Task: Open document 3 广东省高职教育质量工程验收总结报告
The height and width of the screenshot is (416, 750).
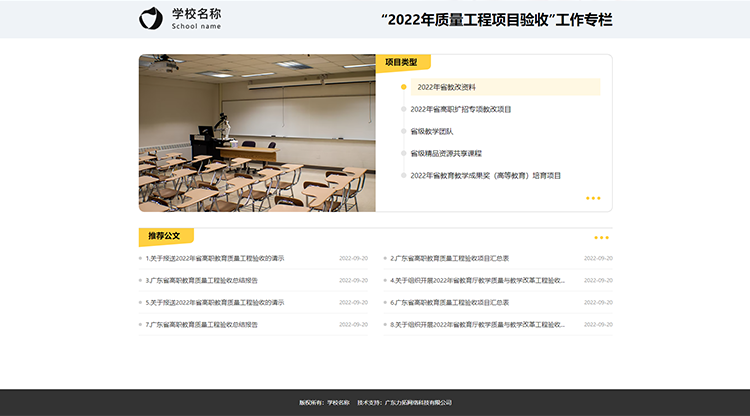Action: pyautogui.click(x=202, y=280)
